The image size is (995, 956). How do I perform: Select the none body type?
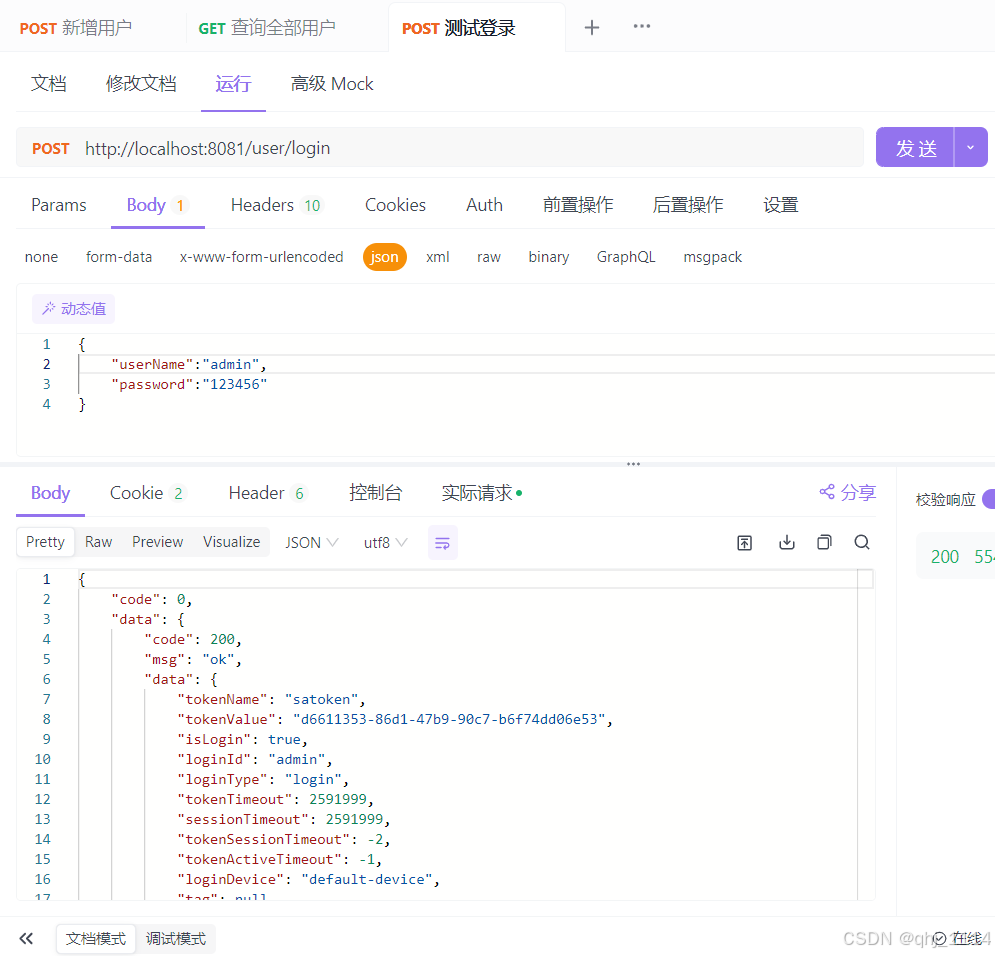pos(41,257)
